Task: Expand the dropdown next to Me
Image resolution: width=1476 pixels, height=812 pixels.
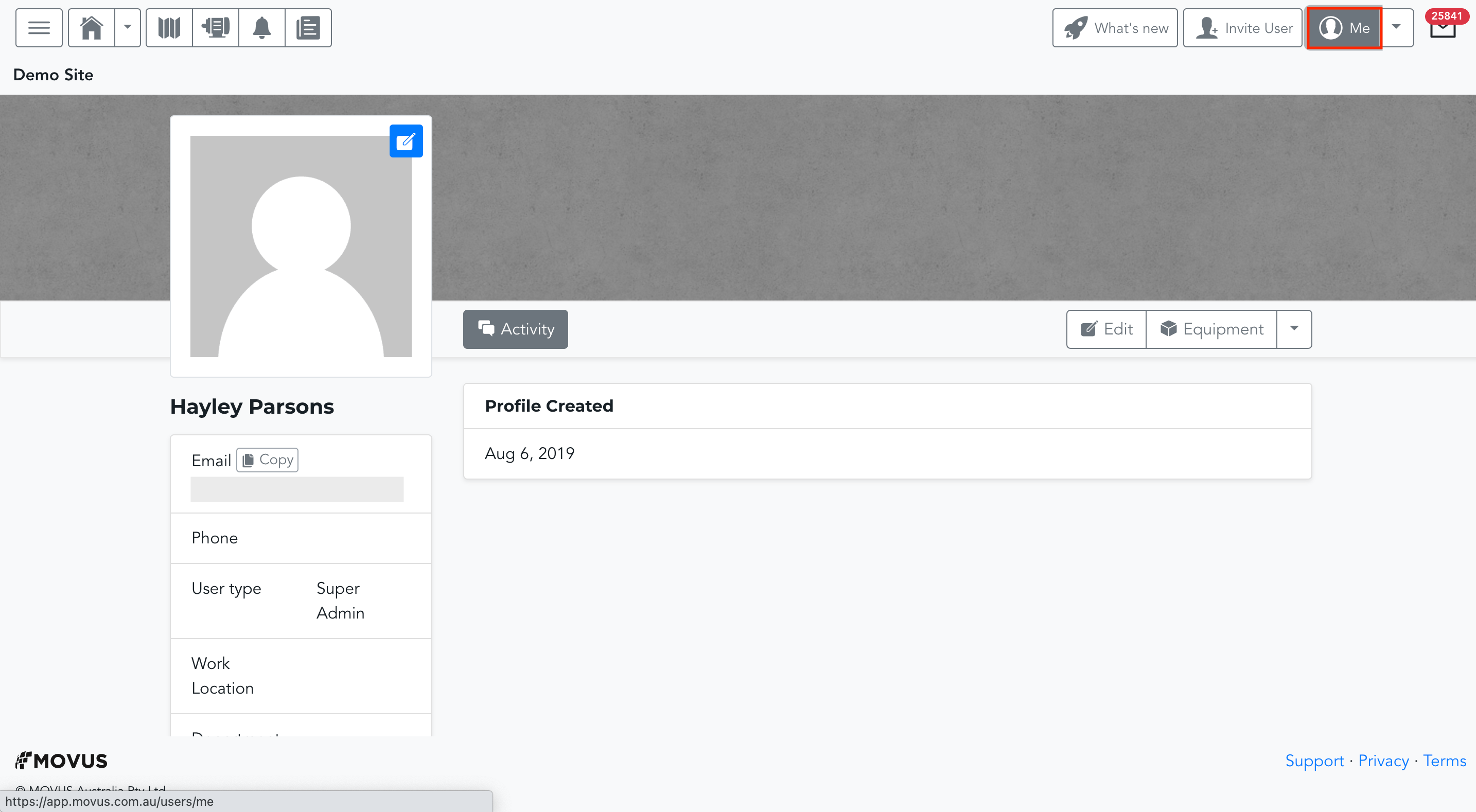Action: click(x=1396, y=27)
